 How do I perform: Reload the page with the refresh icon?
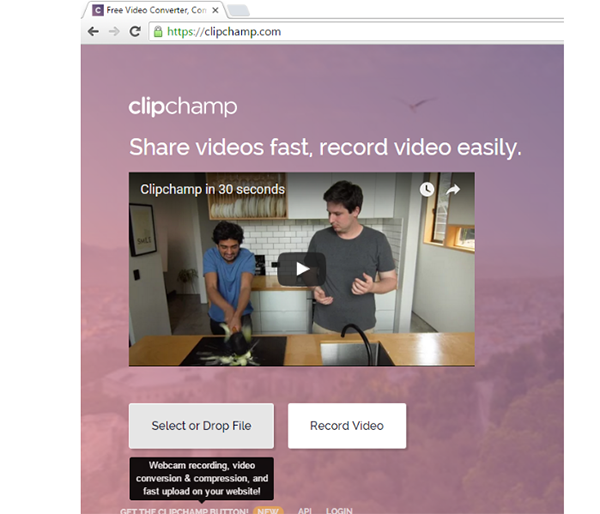pos(135,31)
